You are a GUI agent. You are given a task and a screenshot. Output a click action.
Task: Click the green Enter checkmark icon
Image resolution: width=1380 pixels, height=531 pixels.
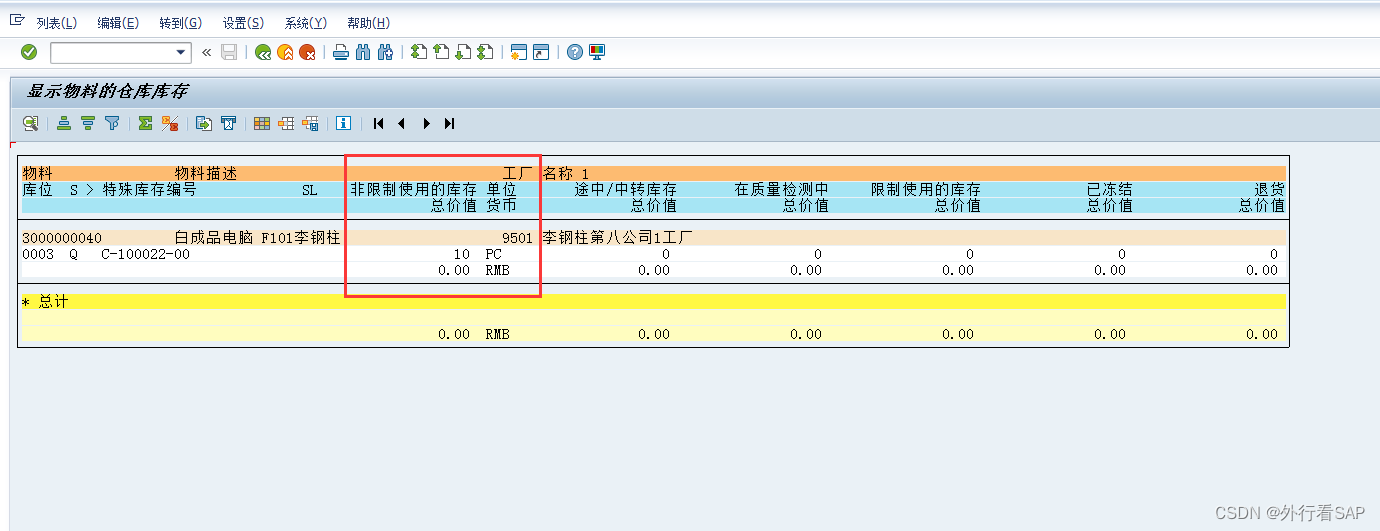[x=29, y=52]
